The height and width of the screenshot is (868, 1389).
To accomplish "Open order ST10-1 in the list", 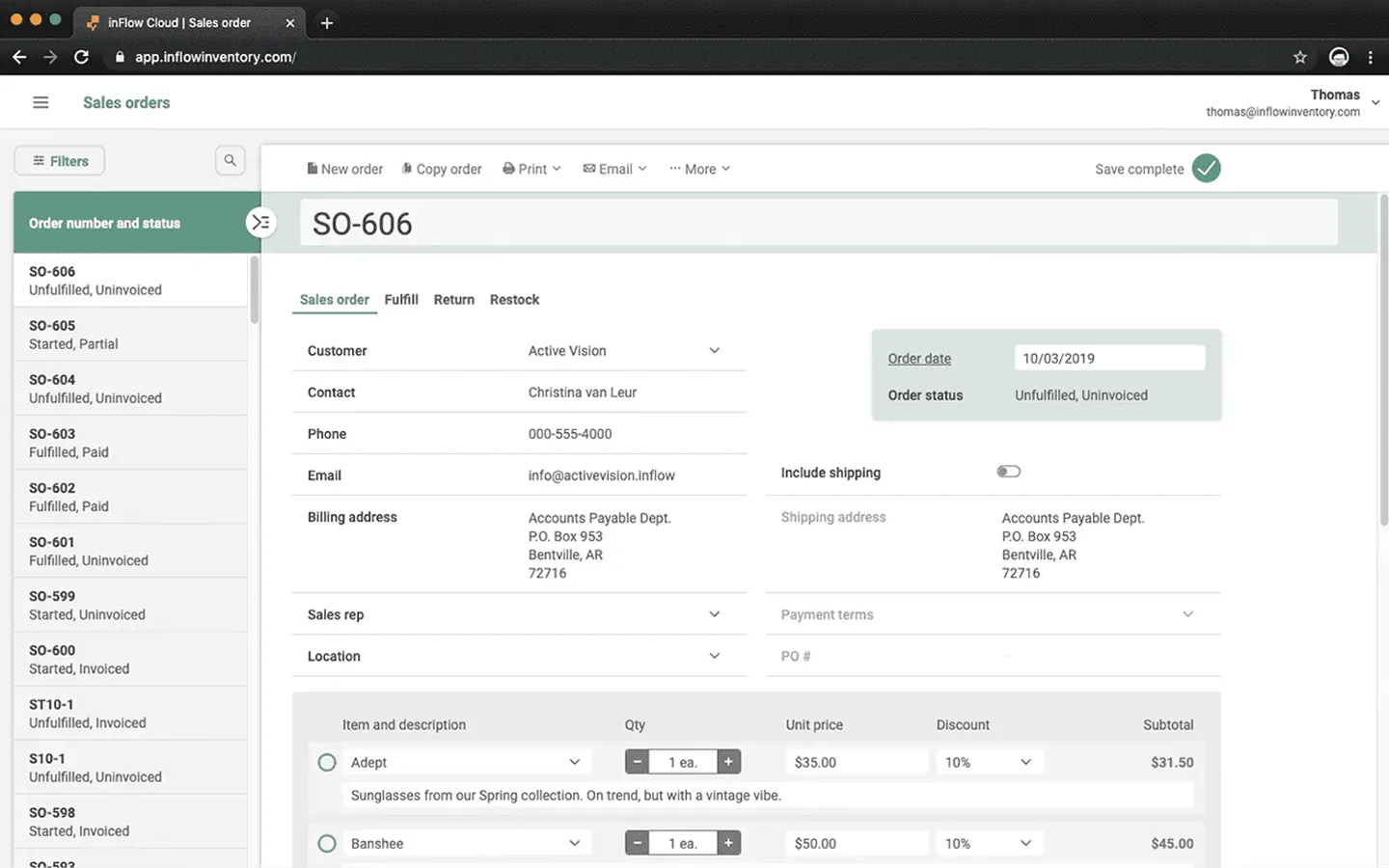I will [x=130, y=713].
